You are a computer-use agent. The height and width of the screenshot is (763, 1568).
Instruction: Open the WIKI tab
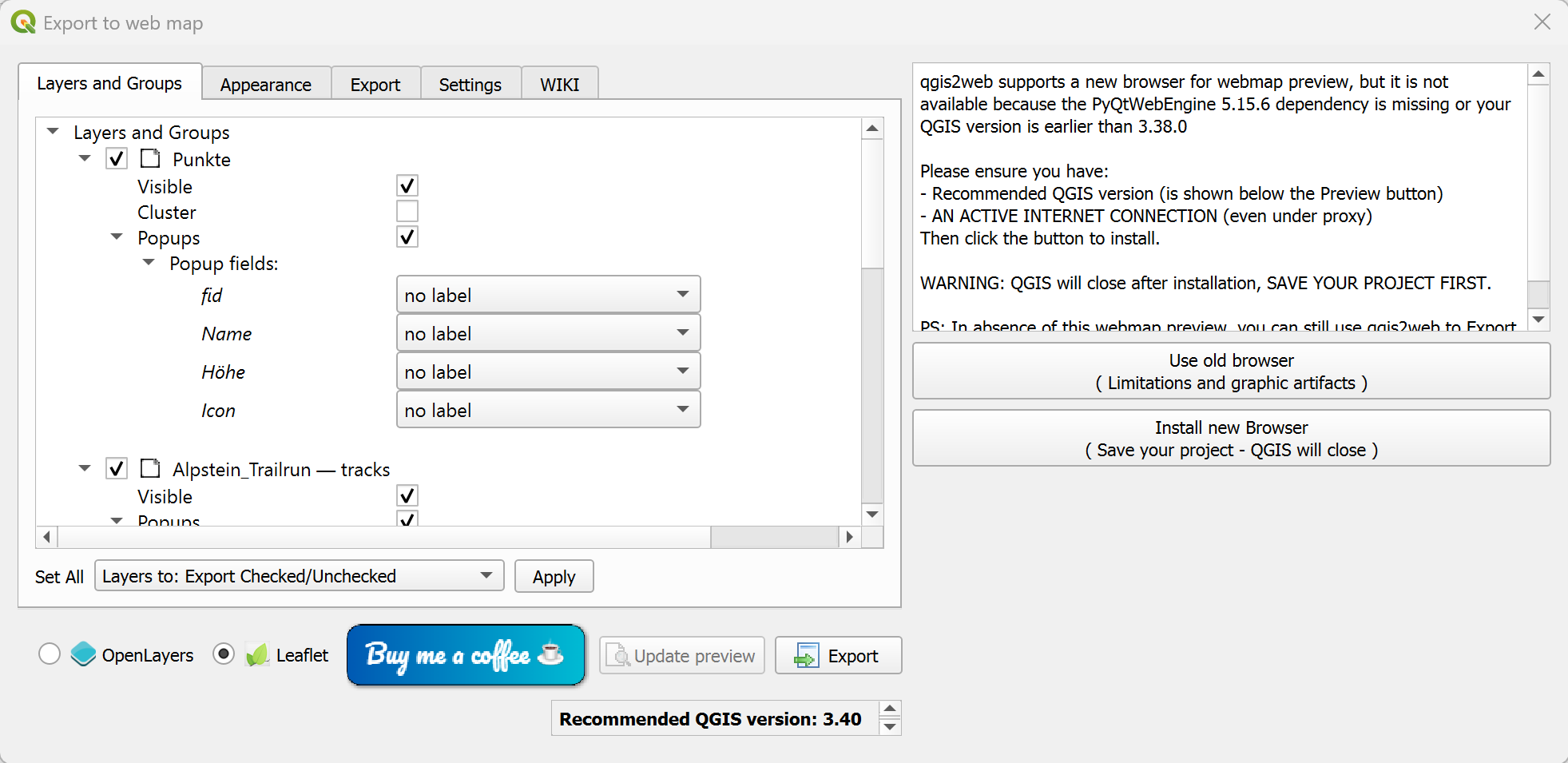pos(559,83)
